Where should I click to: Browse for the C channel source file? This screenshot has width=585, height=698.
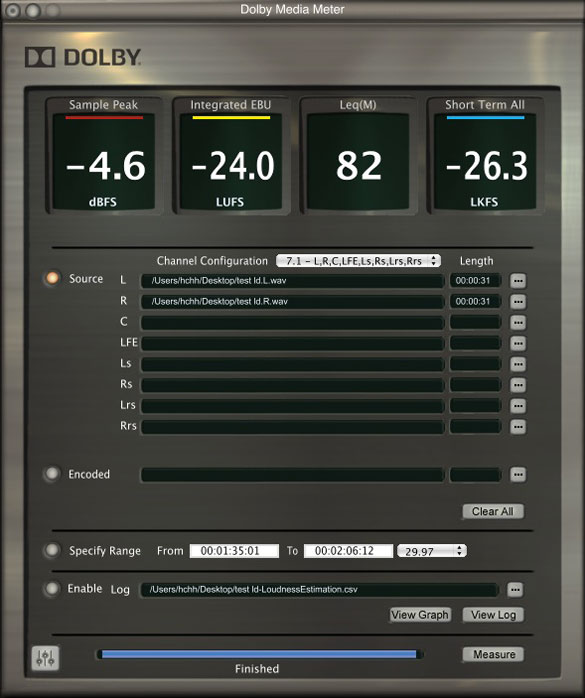point(518,322)
